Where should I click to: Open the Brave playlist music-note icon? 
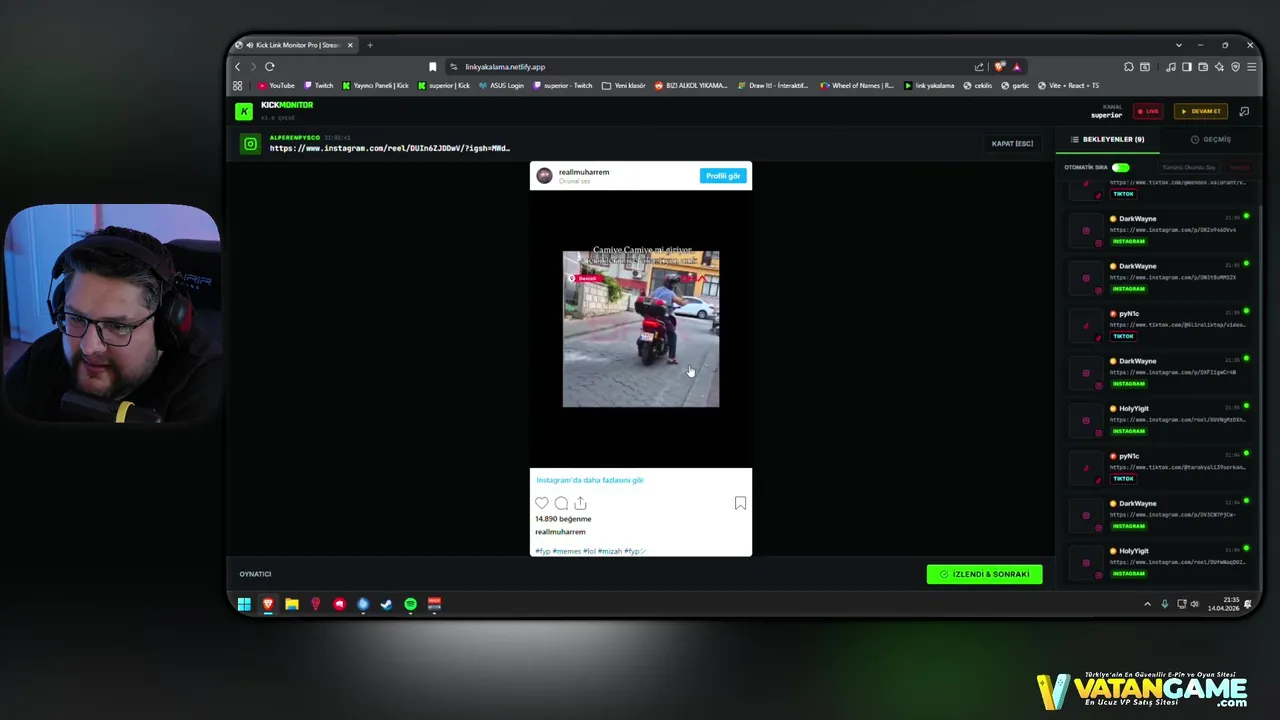1171,67
